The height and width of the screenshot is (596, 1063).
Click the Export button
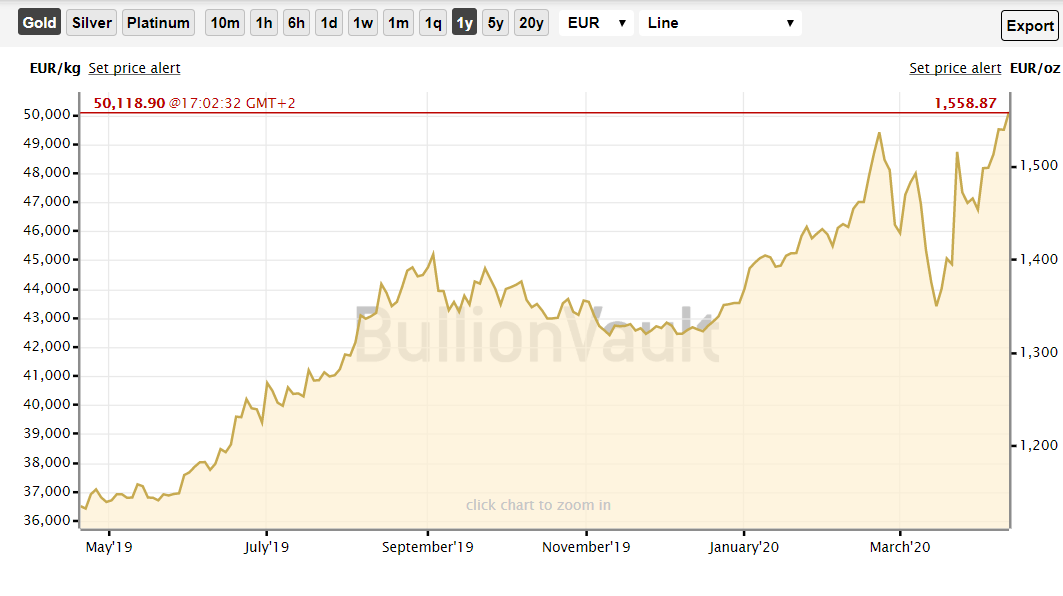1029,25
